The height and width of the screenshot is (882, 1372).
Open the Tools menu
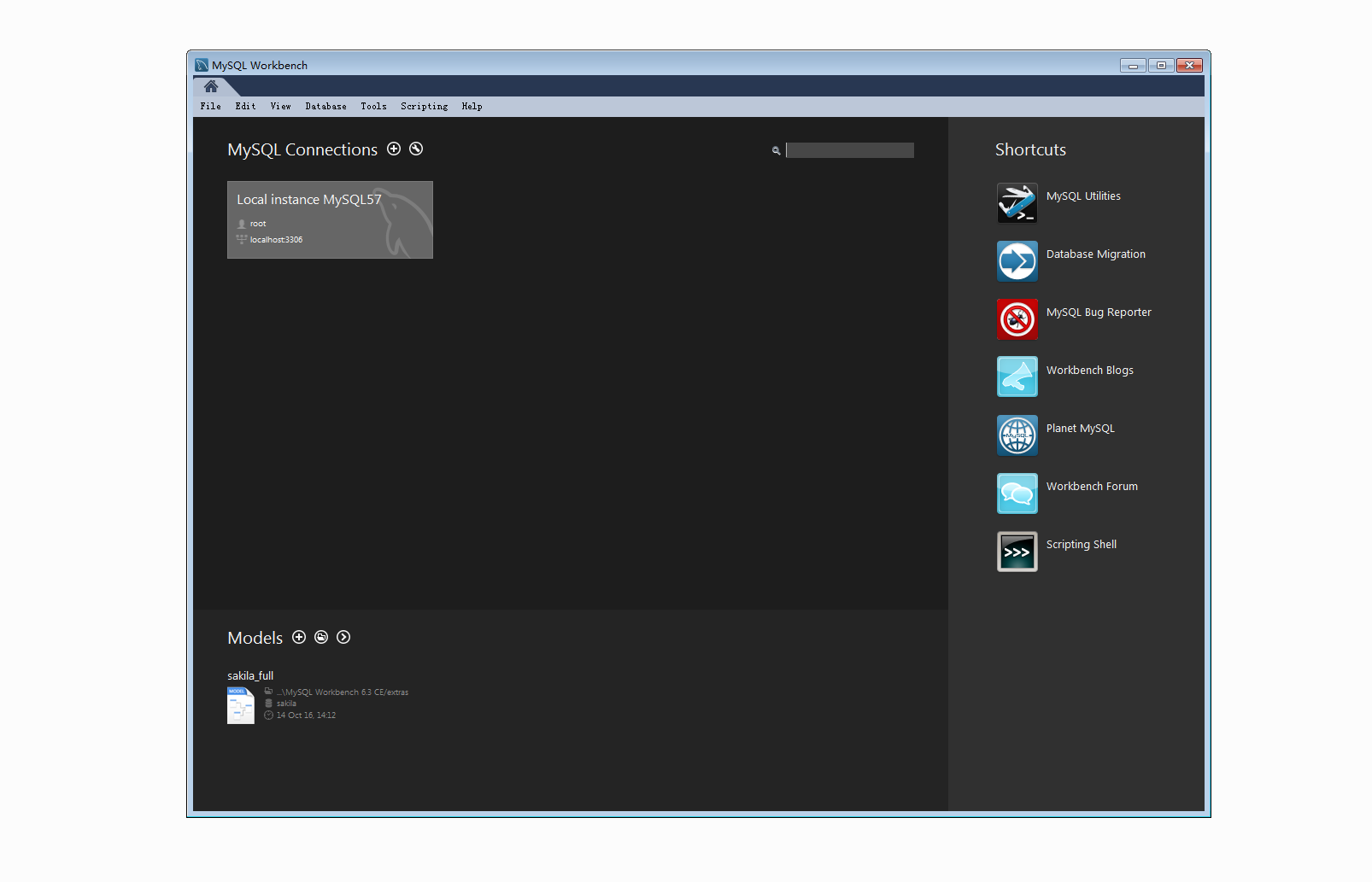coord(373,107)
